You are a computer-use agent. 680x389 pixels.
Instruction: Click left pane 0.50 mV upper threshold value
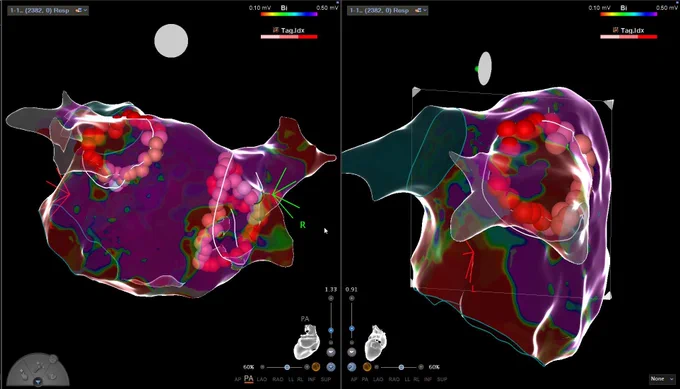tap(327, 7)
